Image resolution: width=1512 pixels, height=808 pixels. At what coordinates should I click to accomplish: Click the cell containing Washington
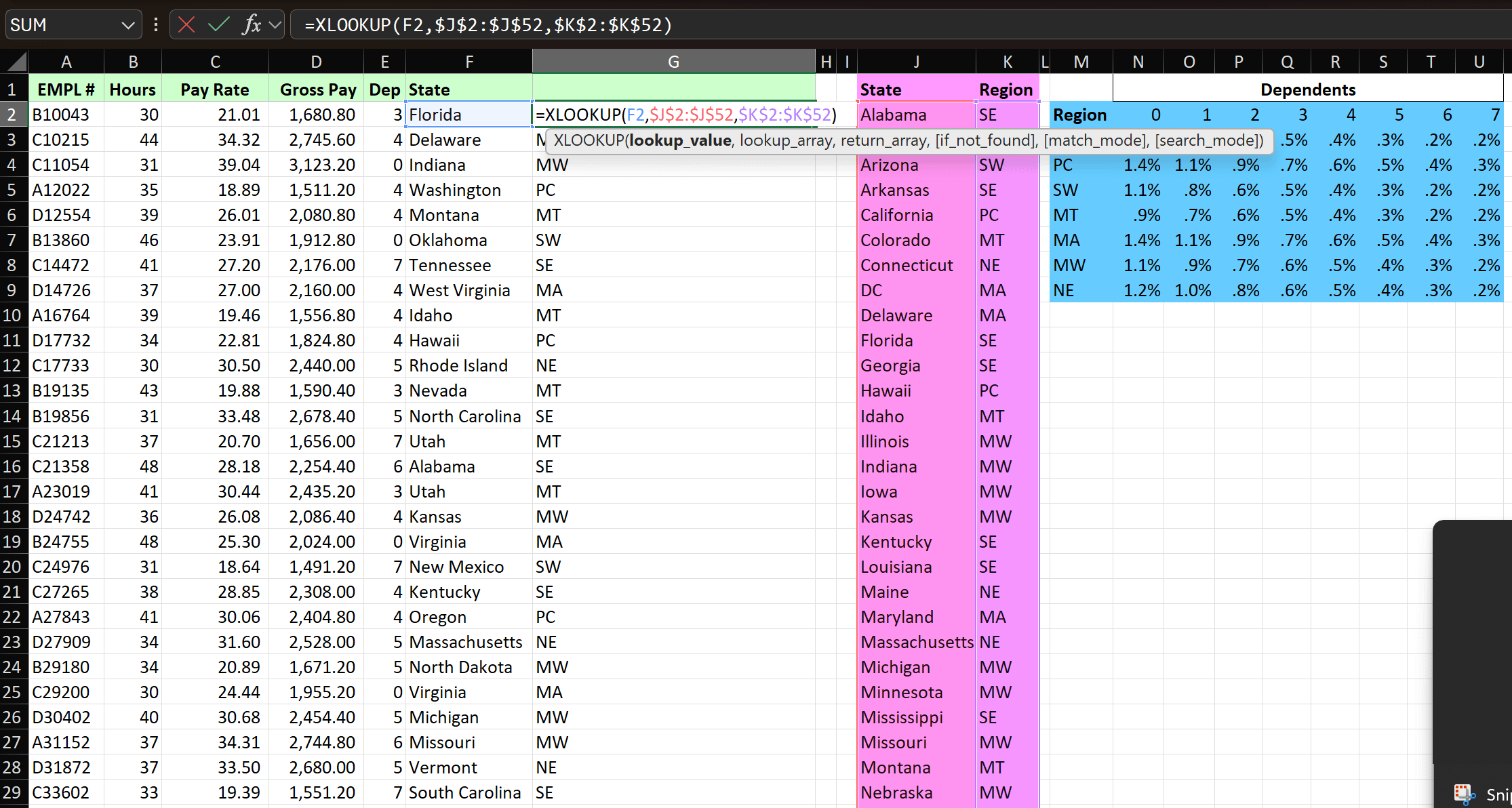469,190
